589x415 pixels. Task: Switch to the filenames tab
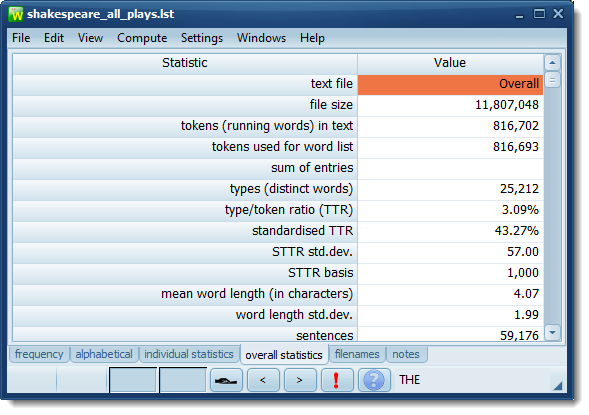(357, 354)
